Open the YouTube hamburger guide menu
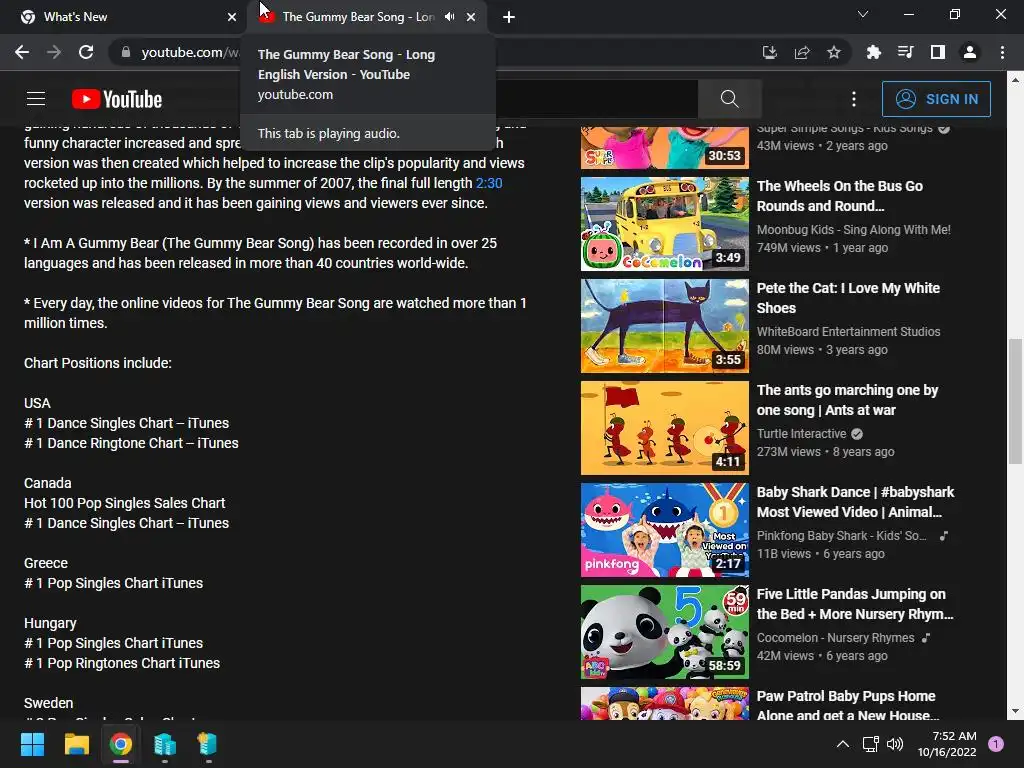The width and height of the screenshot is (1024, 768). [36, 99]
